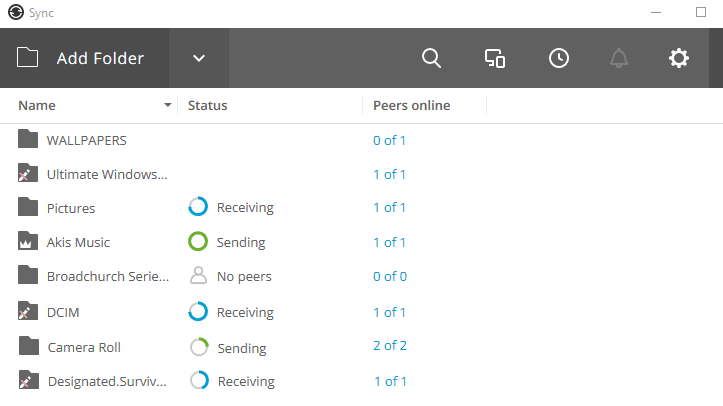
Task: Open the search magnifier icon
Action: tap(431, 59)
